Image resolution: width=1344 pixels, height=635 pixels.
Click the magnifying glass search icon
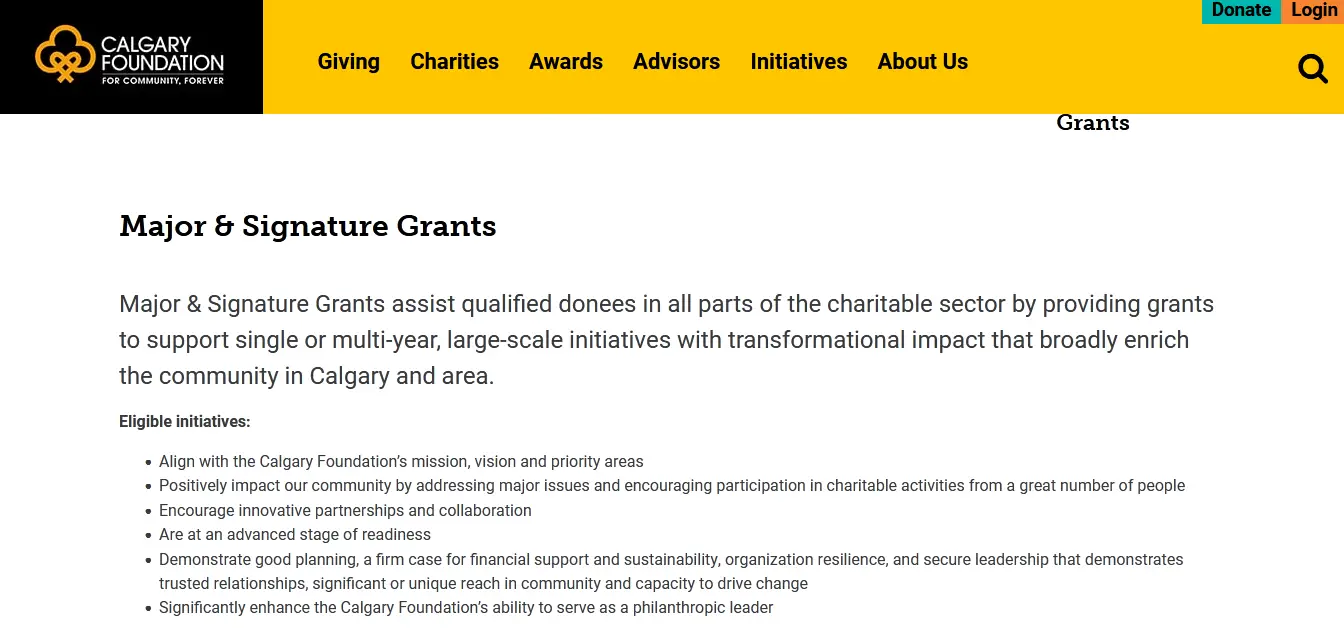coord(1312,68)
